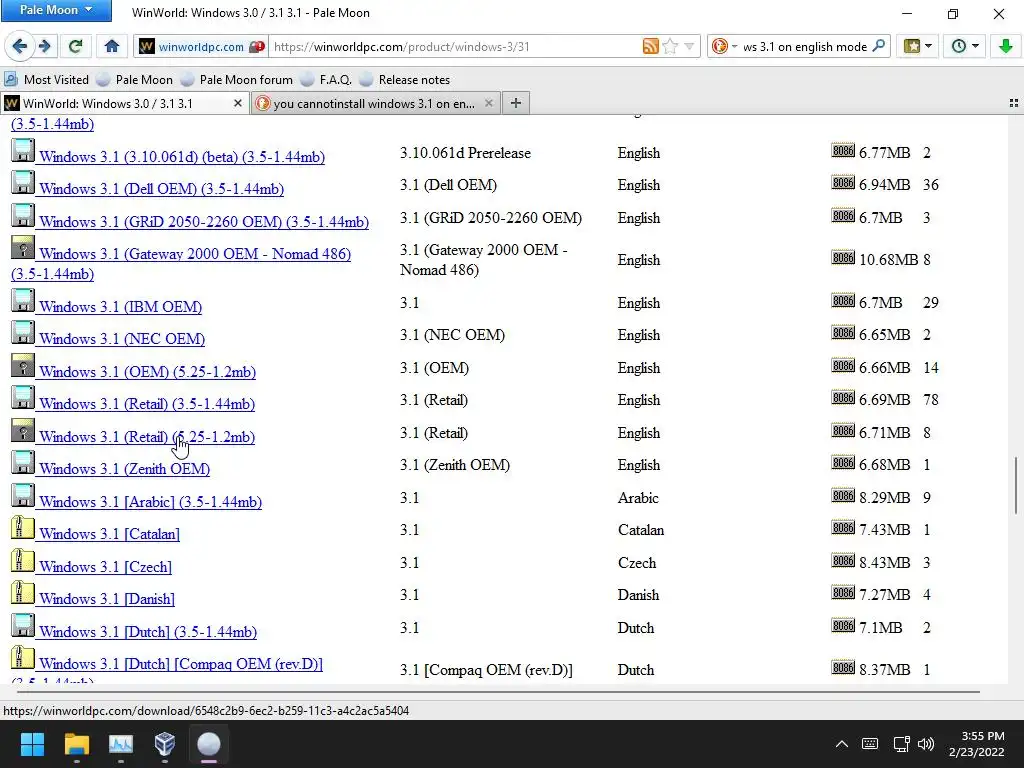Viewport: 1024px width, 768px height.
Task: Switch to the 'you cannotinstall windows 3.1' tab
Action: pos(374,103)
